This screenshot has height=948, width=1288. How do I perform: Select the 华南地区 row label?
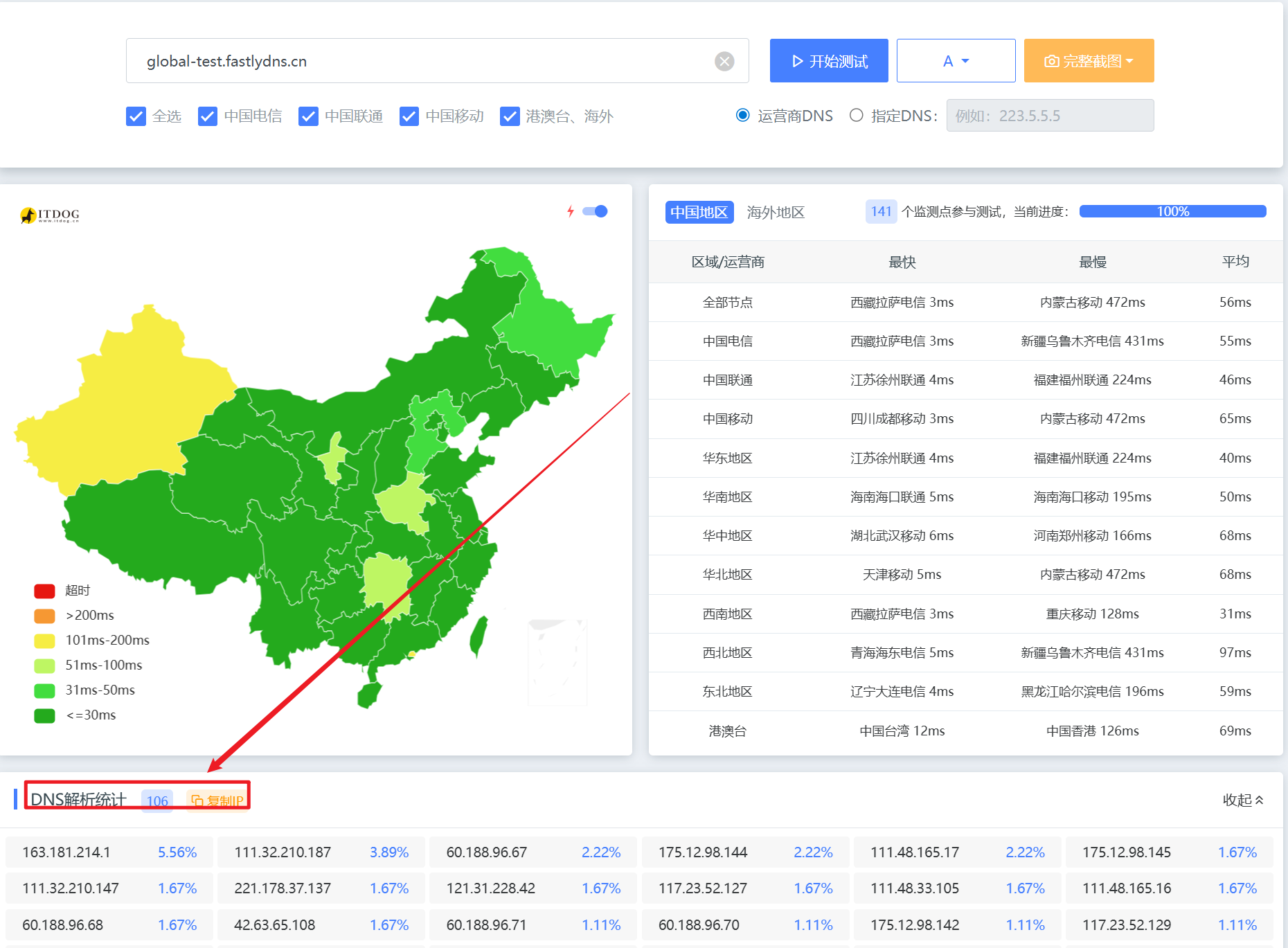[728, 497]
